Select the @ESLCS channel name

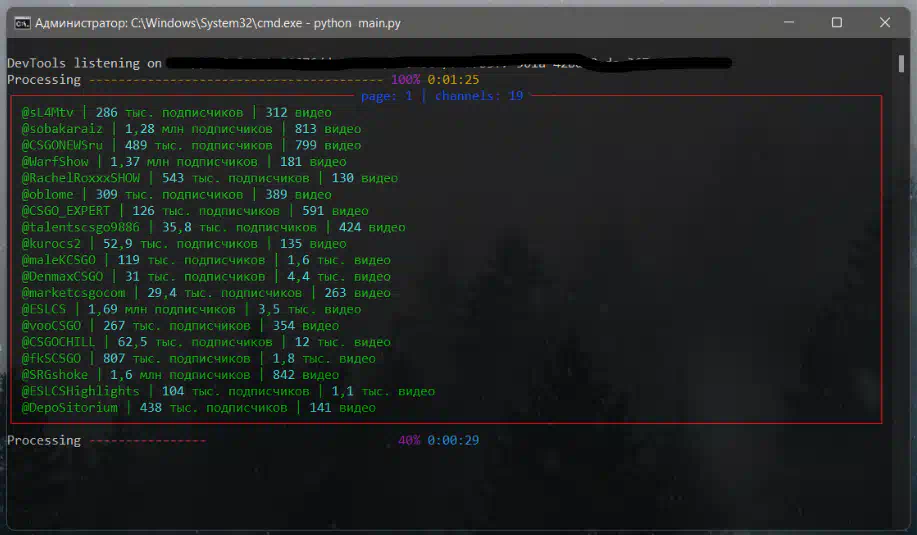pyautogui.click(x=44, y=309)
